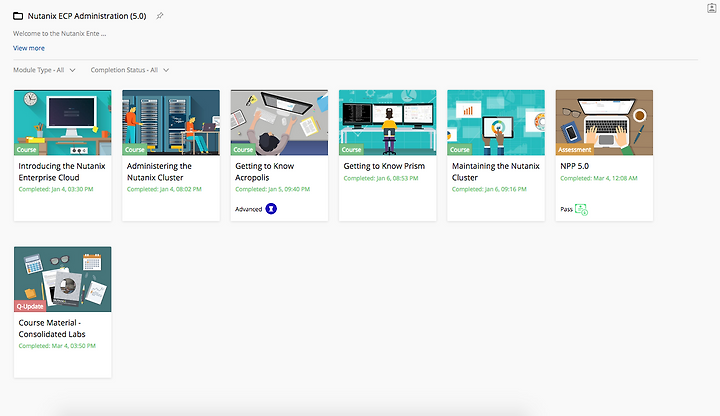Click the 'NPP 5.0' title text
This screenshot has width=720, height=416.
click(x=574, y=166)
